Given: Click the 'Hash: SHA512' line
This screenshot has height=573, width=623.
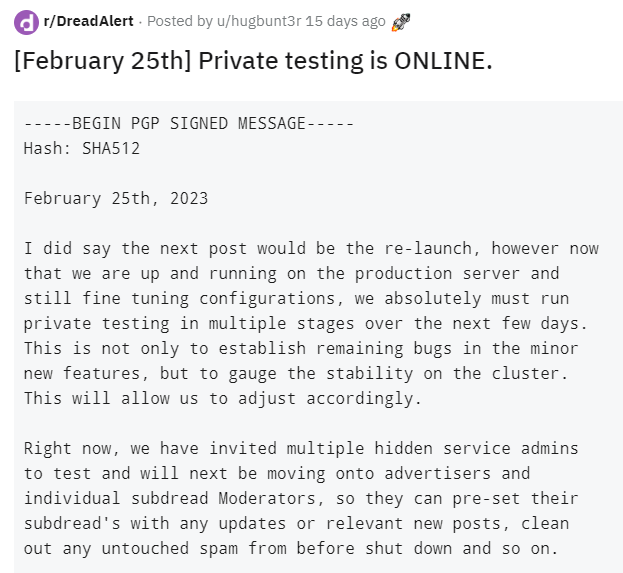Looking at the screenshot, I should pyautogui.click(x=82, y=148).
